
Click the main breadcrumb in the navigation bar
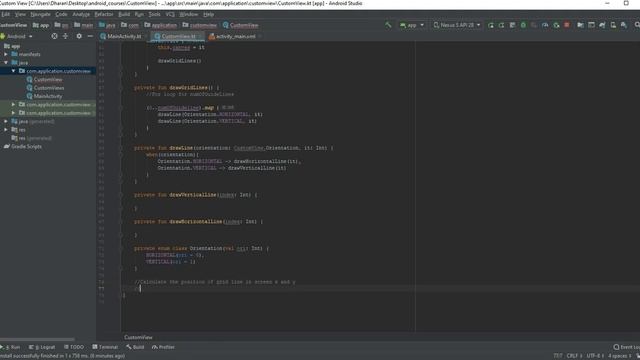pyautogui.click(x=84, y=25)
